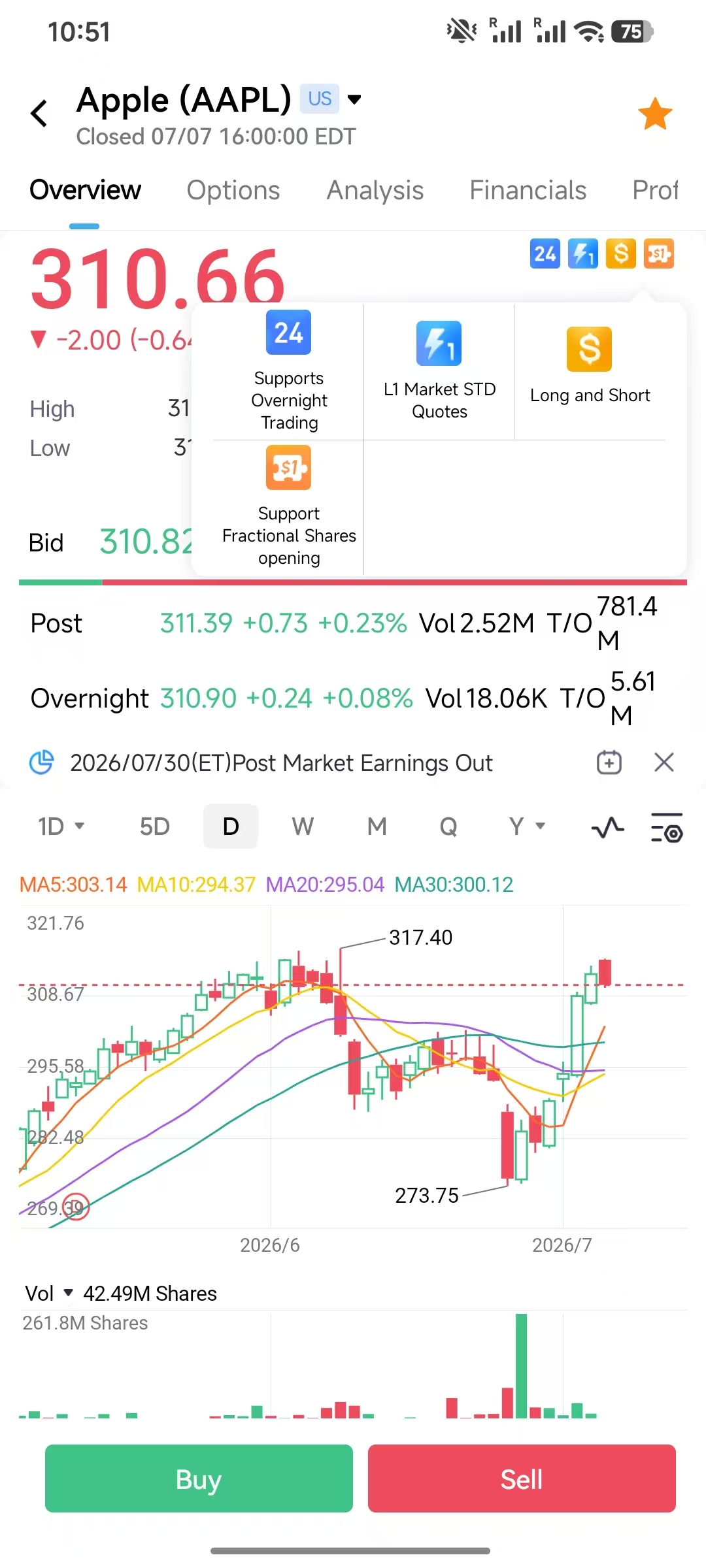Select Support Fractional Shares opening in popup
The height and width of the screenshot is (1568, 706).
click(x=289, y=507)
